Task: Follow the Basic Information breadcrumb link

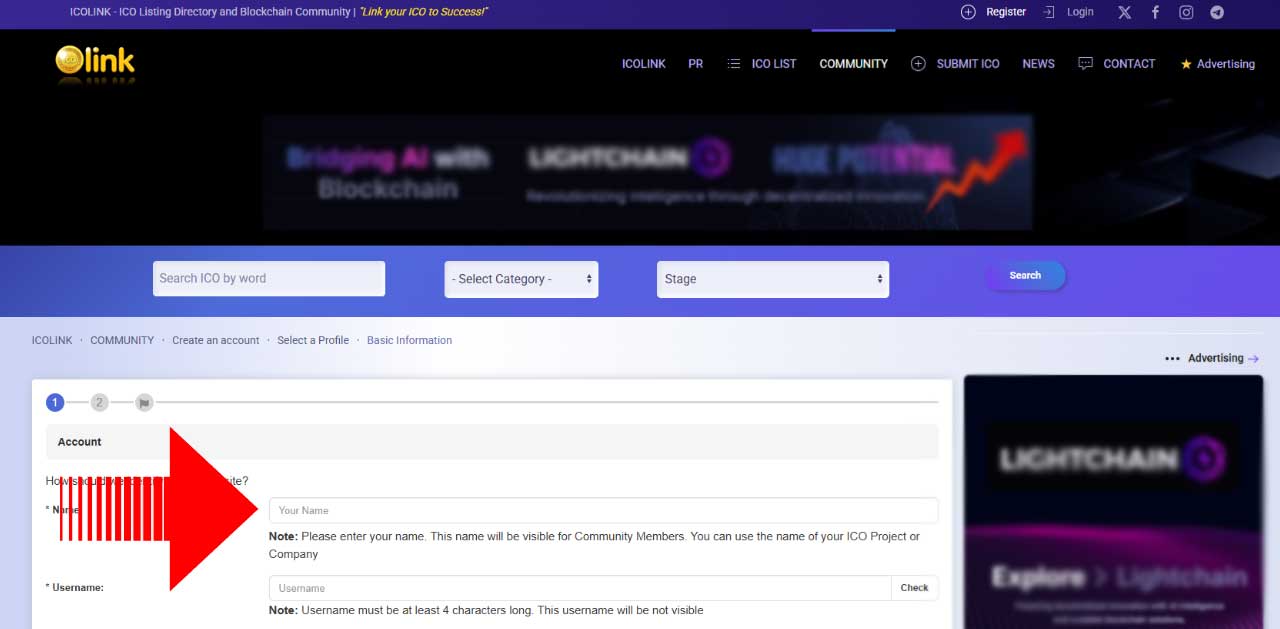Action: coord(409,340)
